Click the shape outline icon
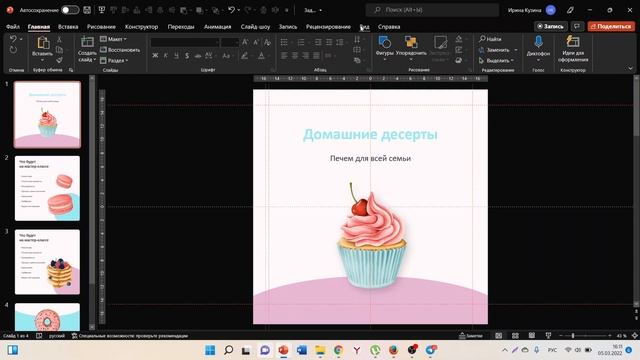640x360 pixels. [x=459, y=50]
